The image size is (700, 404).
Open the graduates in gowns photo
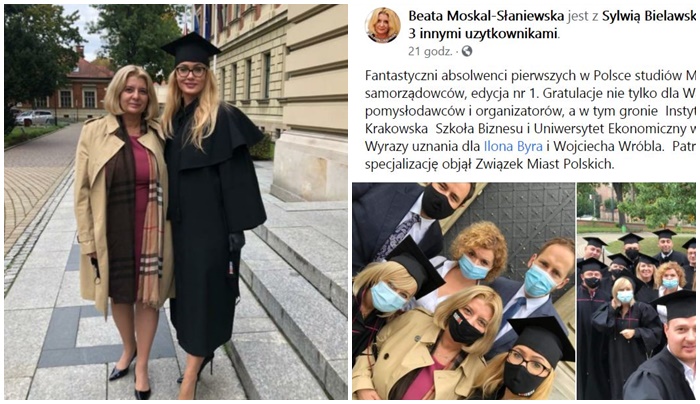[x=636, y=291]
